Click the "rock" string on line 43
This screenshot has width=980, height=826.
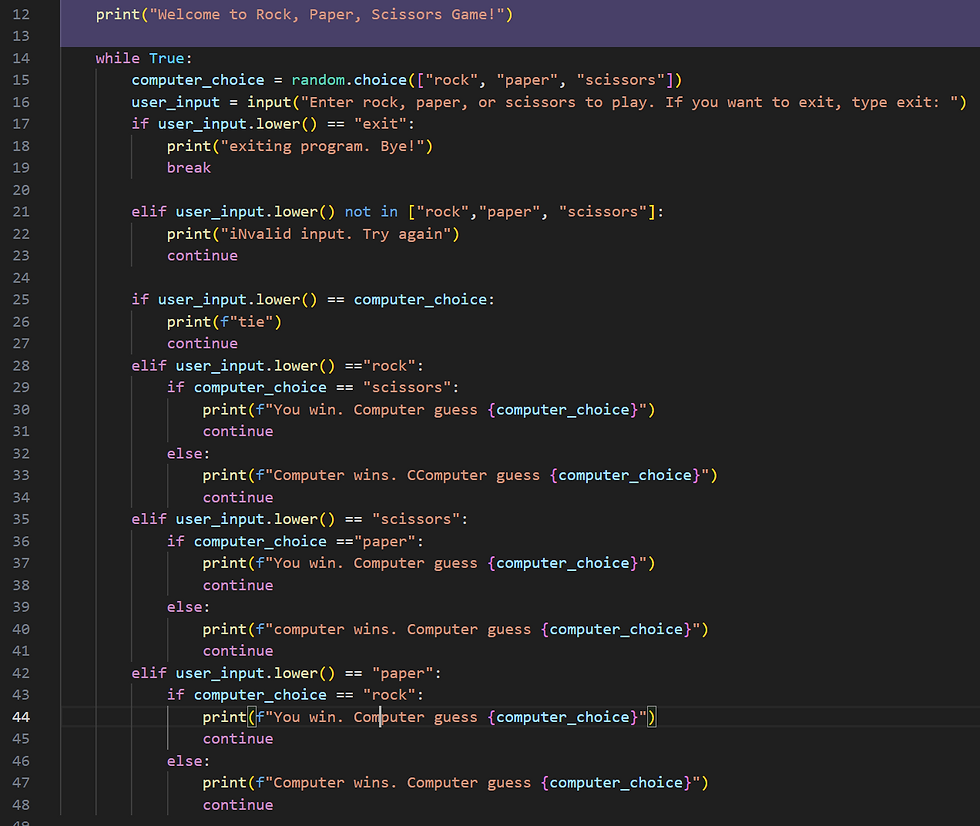(389, 695)
